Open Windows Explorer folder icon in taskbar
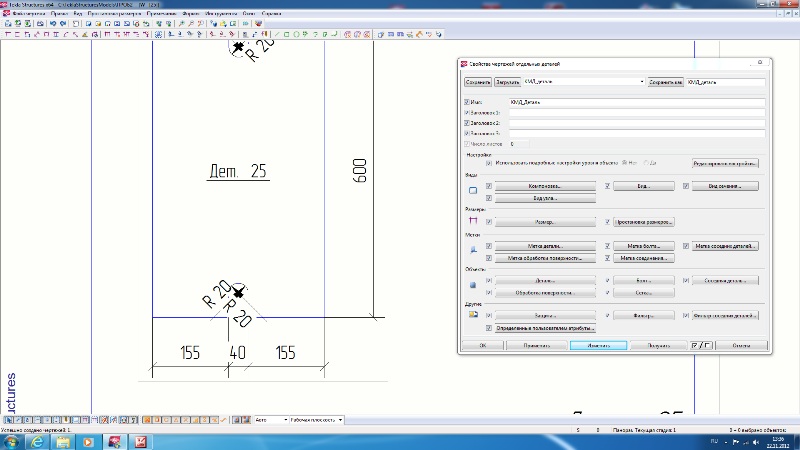 (62, 441)
